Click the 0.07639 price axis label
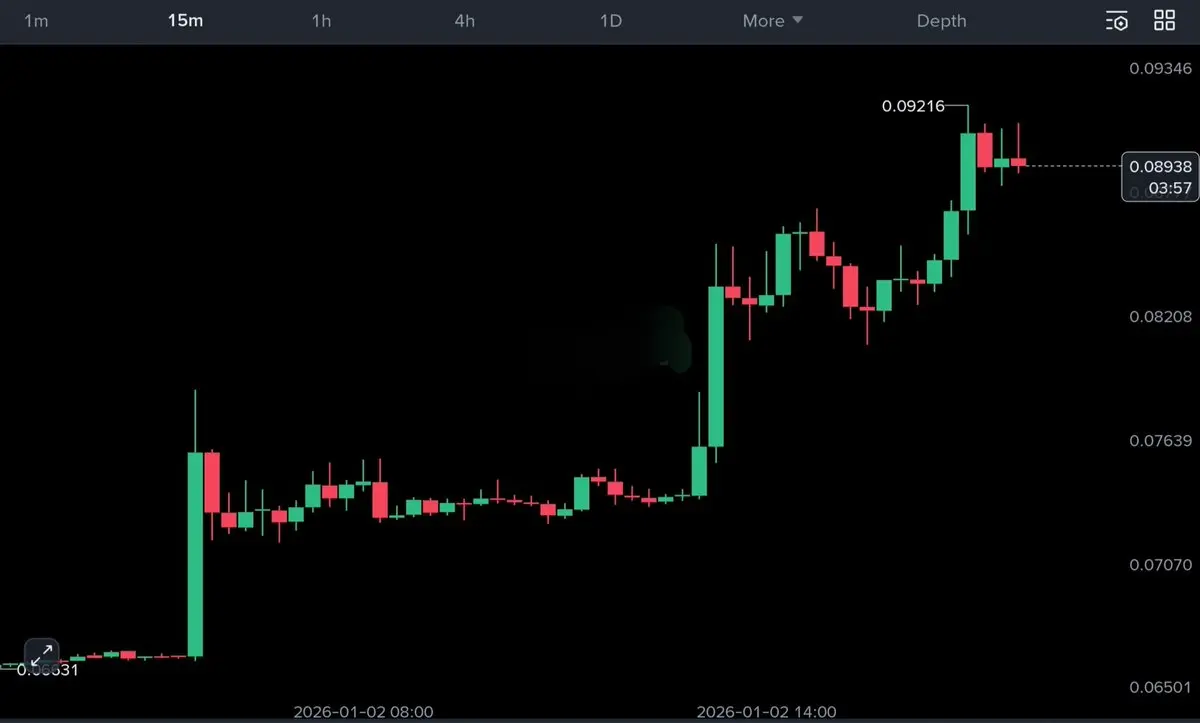This screenshot has width=1200, height=723. coord(1160,441)
